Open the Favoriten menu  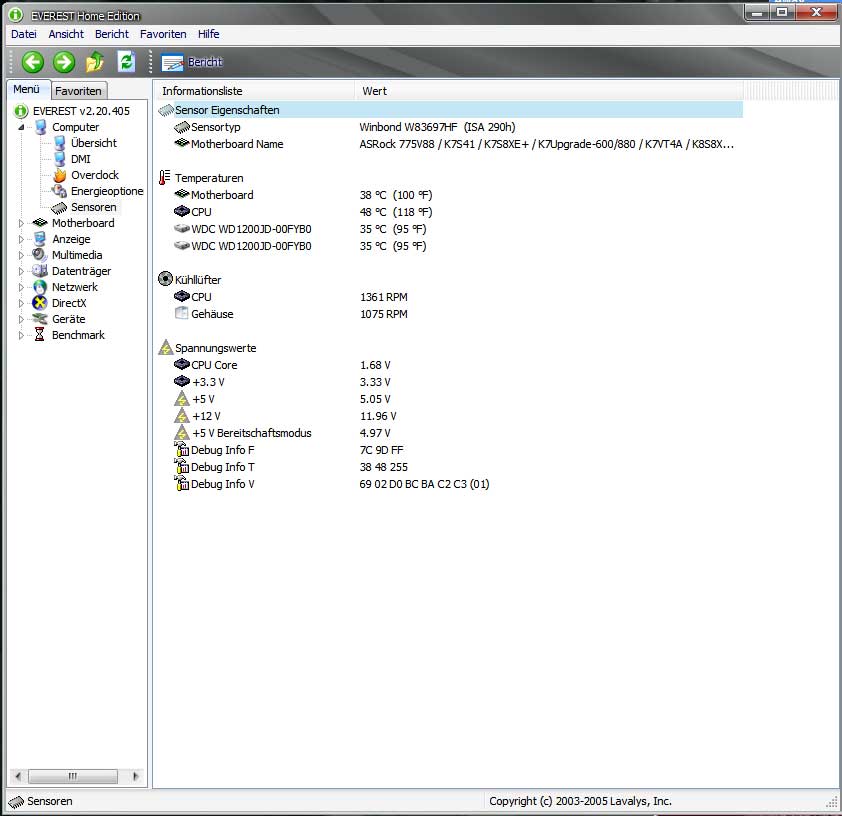pos(163,34)
